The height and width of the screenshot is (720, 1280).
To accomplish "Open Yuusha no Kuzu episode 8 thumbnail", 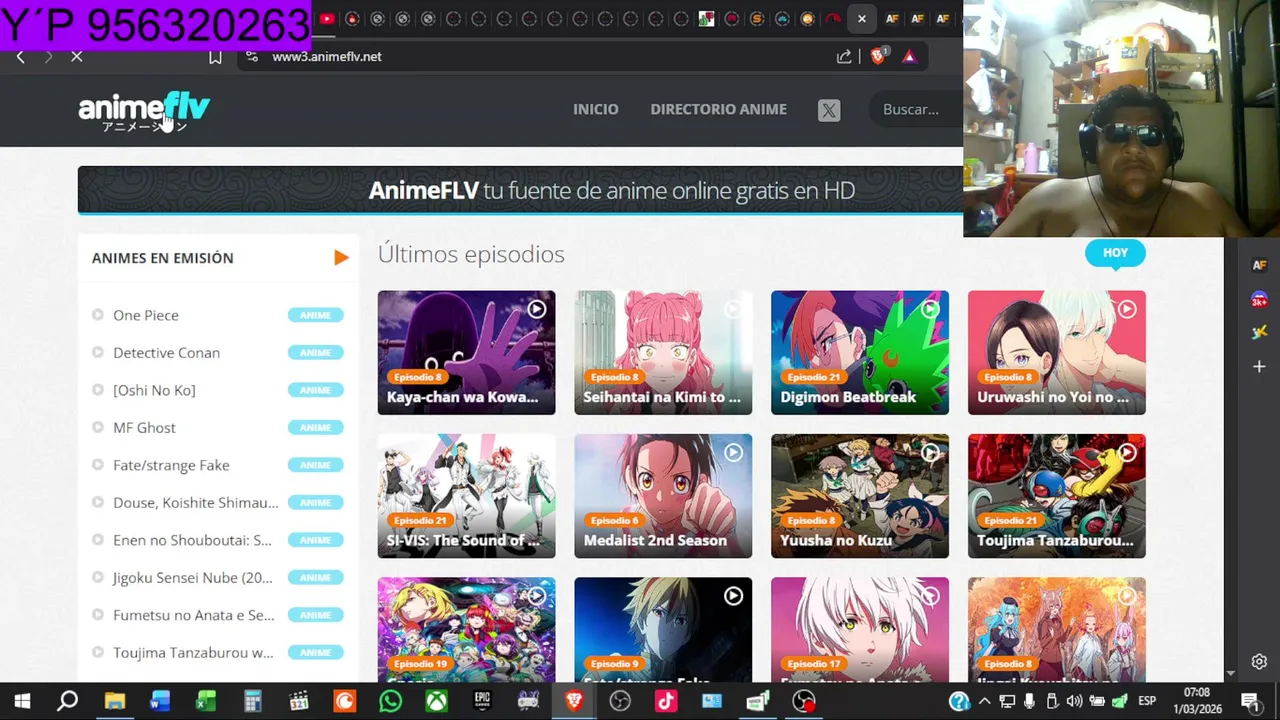I will point(860,496).
